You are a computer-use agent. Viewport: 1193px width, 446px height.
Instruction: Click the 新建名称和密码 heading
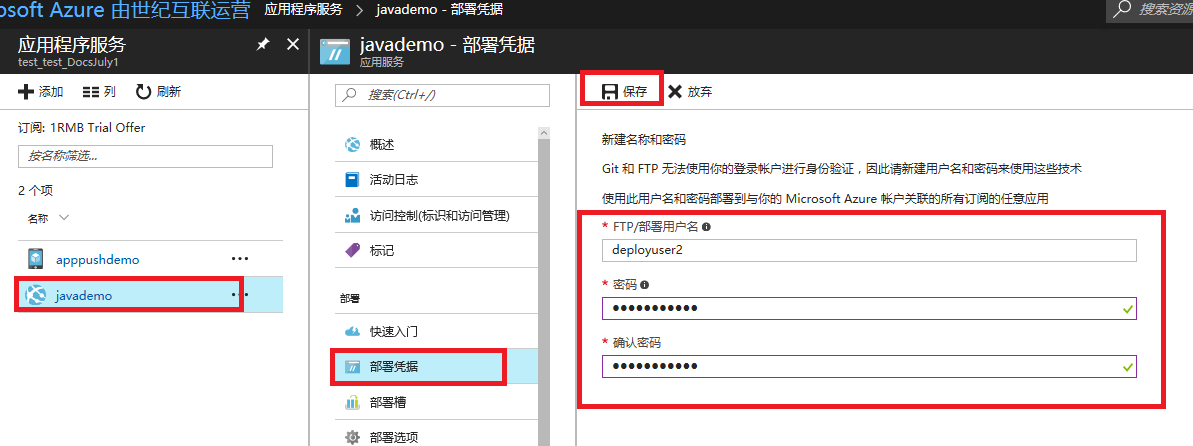(644, 140)
